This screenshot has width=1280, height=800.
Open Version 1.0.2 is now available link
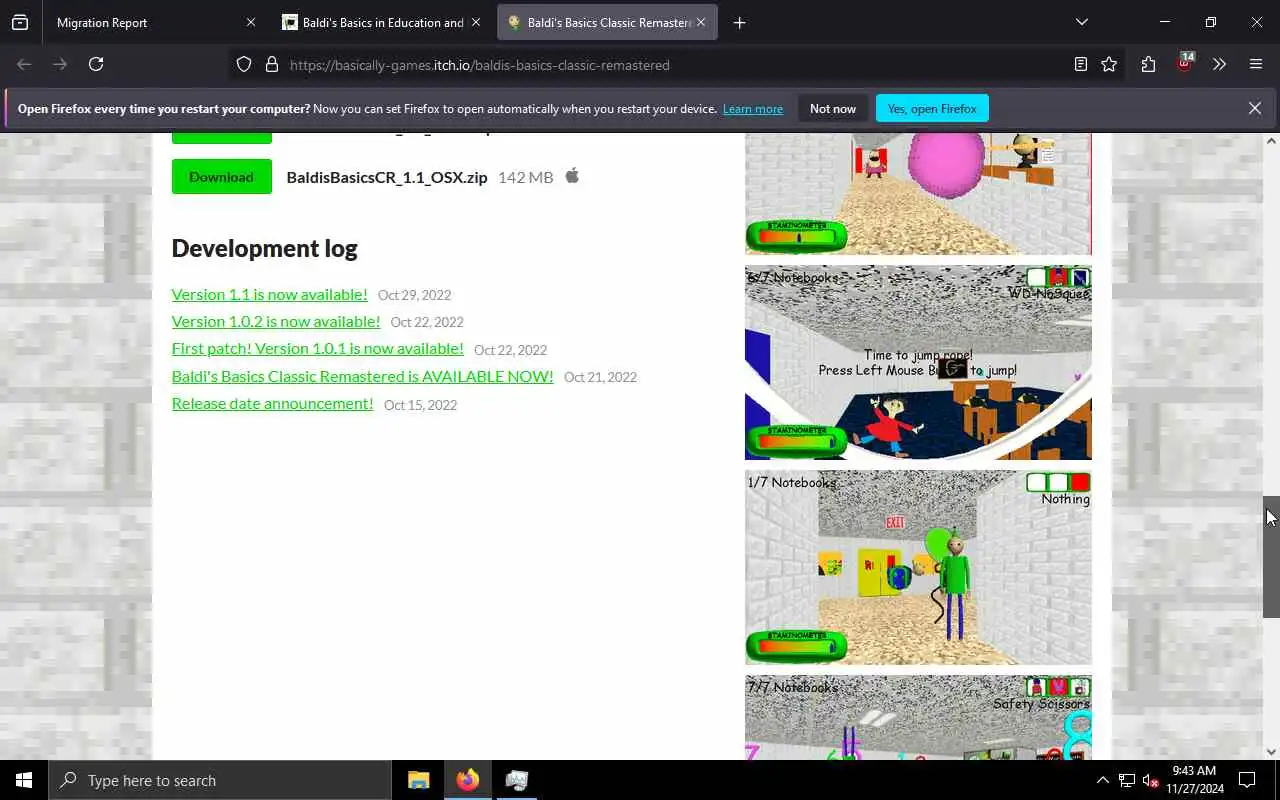pyautogui.click(x=276, y=321)
